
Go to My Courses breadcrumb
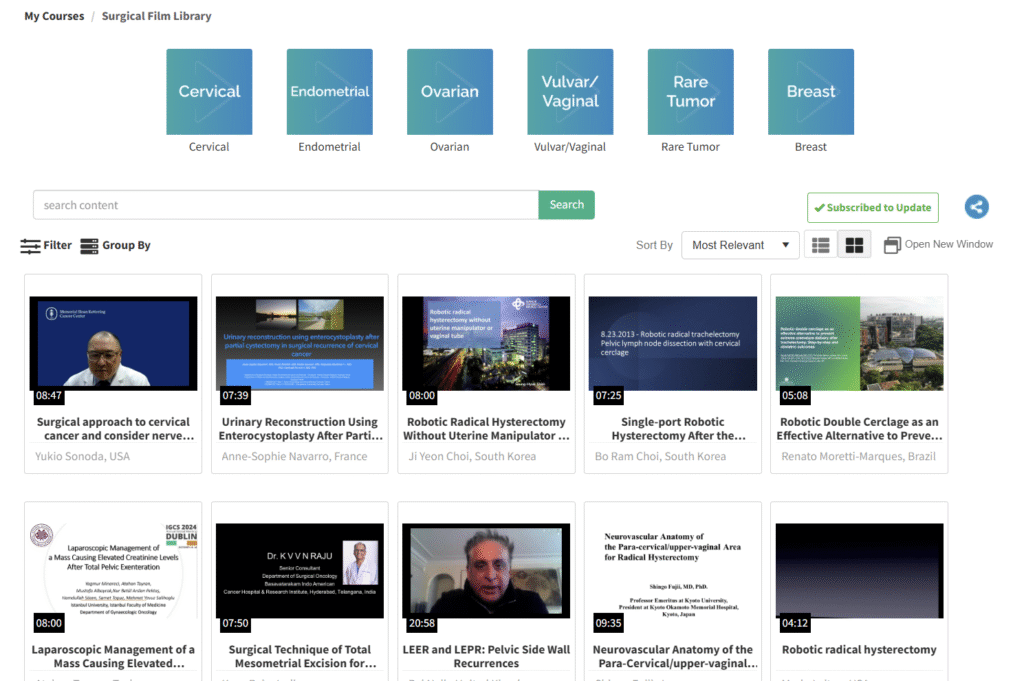click(x=54, y=16)
